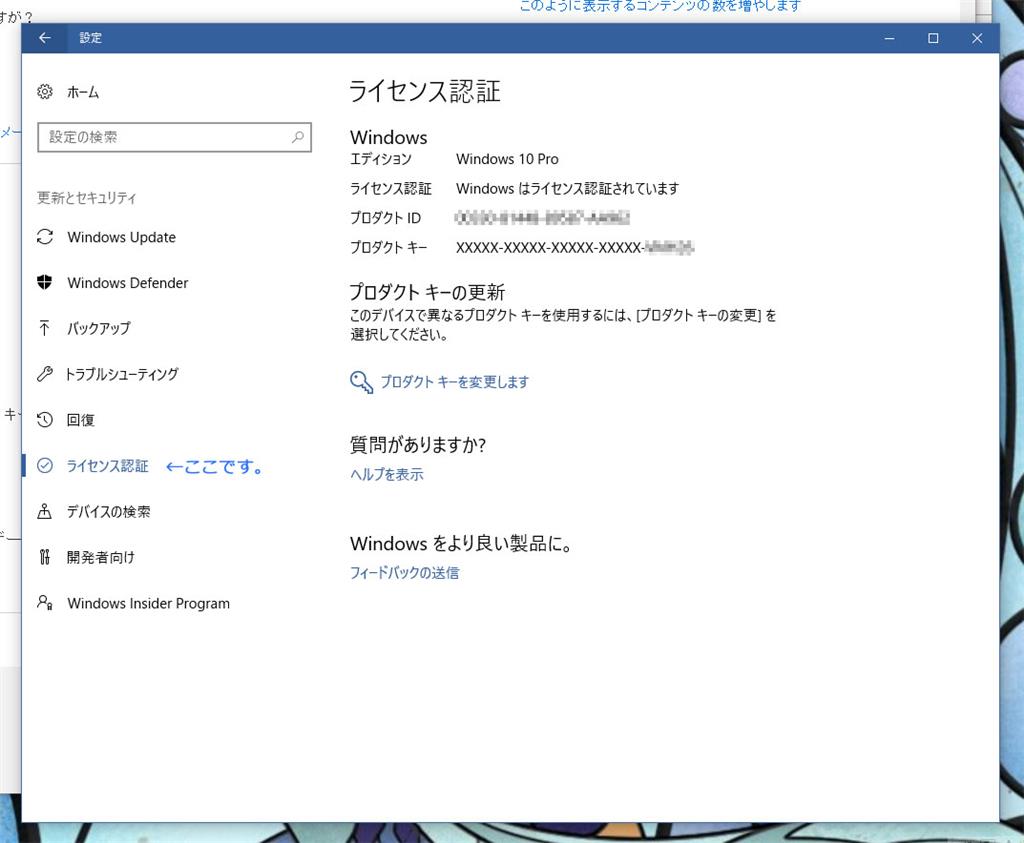Click the blurred Product ID value
The height and width of the screenshot is (843, 1024).
click(x=542, y=217)
